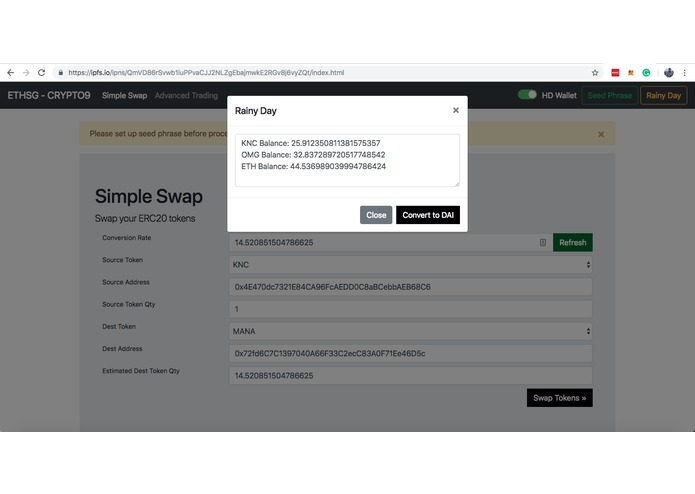The width and height of the screenshot is (695, 494).
Task: Open the green Grammarly extension icon
Action: pos(646,73)
